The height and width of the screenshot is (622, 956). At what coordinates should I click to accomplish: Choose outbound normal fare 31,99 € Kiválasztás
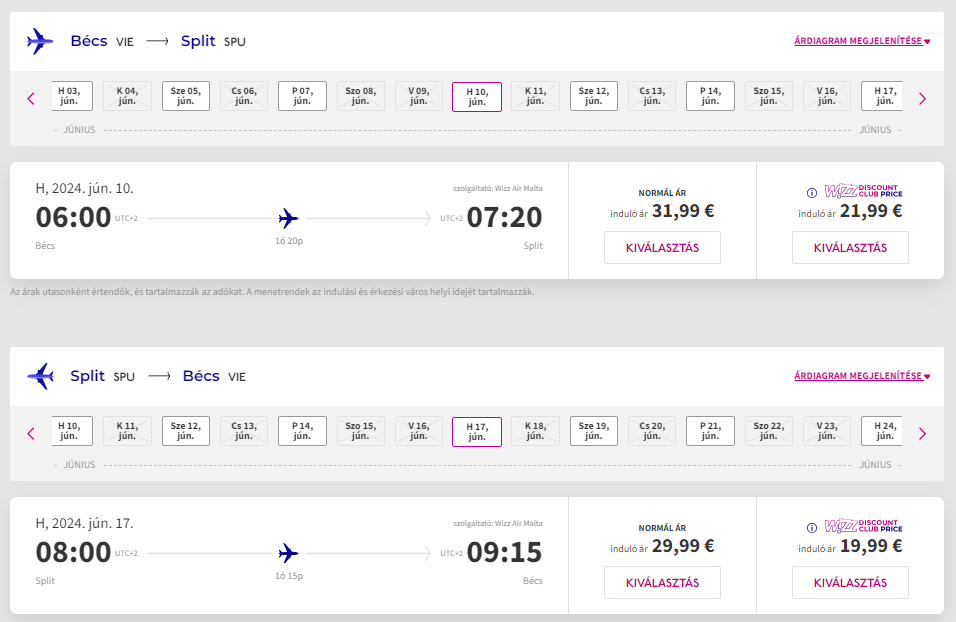click(x=662, y=248)
